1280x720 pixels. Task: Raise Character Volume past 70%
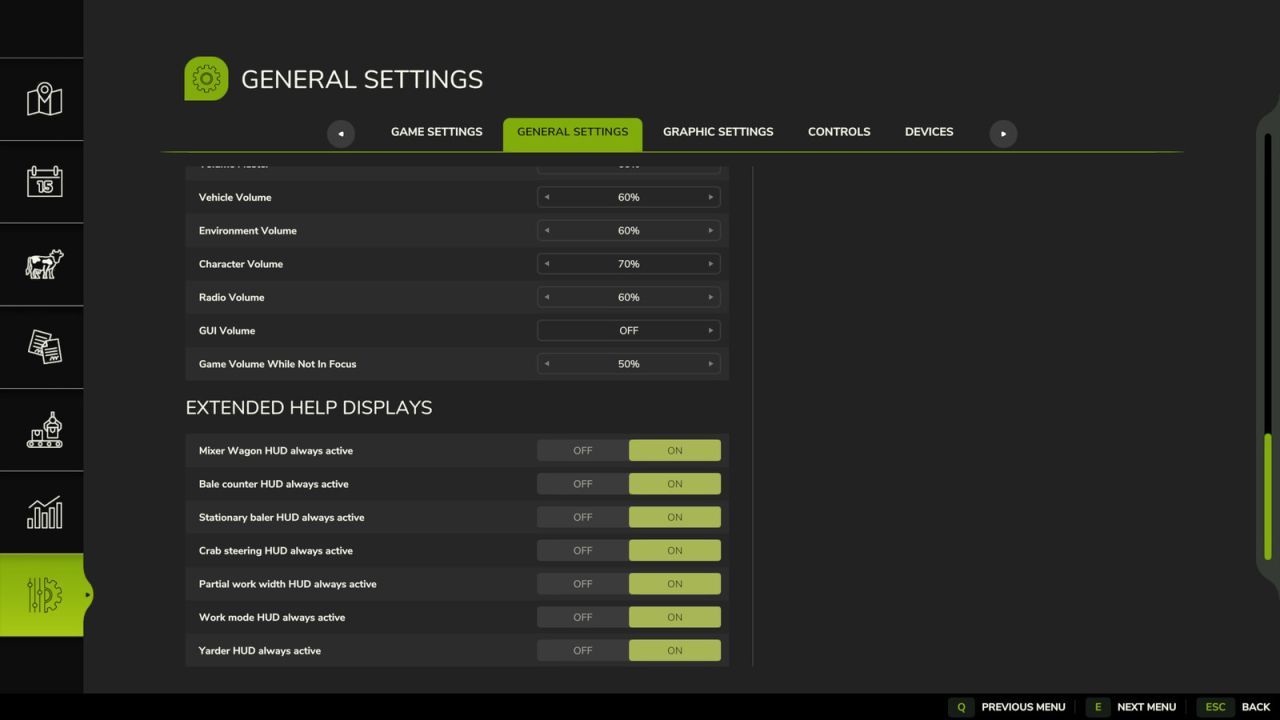[x=710, y=263]
